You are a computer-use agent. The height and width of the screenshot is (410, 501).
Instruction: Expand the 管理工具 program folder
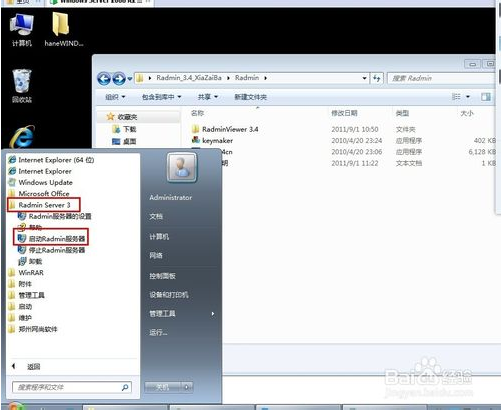tap(27, 295)
